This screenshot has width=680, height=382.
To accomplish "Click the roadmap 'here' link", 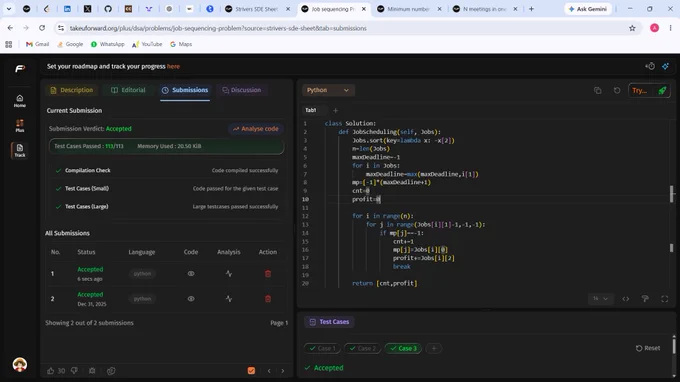I will coord(173,66).
